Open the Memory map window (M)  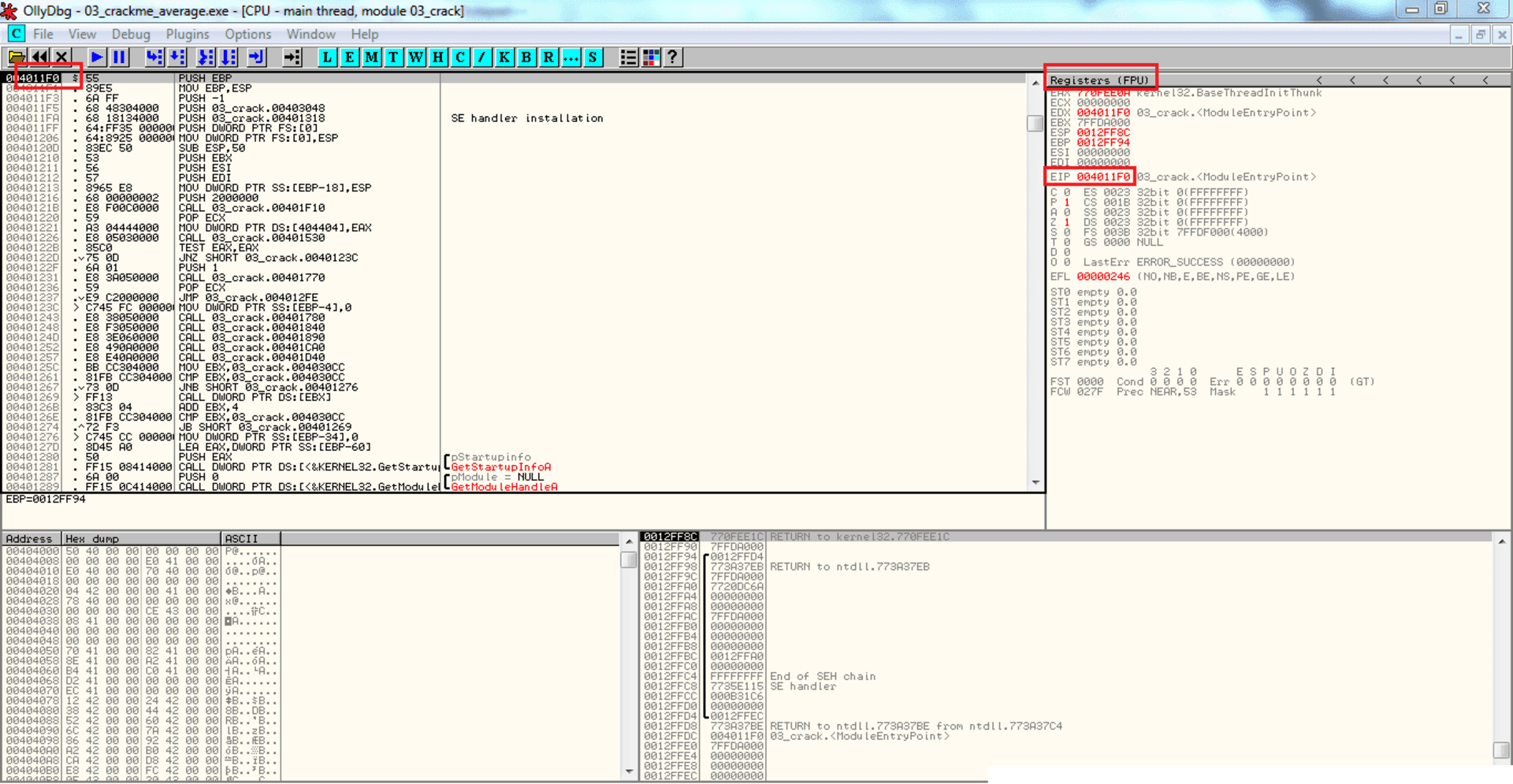click(x=371, y=58)
